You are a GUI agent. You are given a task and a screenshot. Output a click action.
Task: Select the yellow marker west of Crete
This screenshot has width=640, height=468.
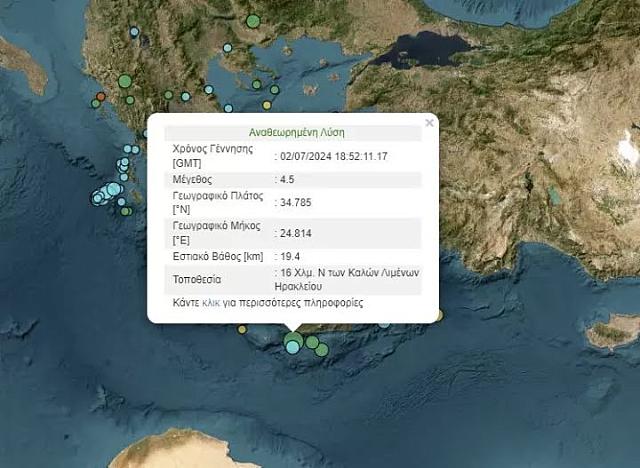pos(242,329)
